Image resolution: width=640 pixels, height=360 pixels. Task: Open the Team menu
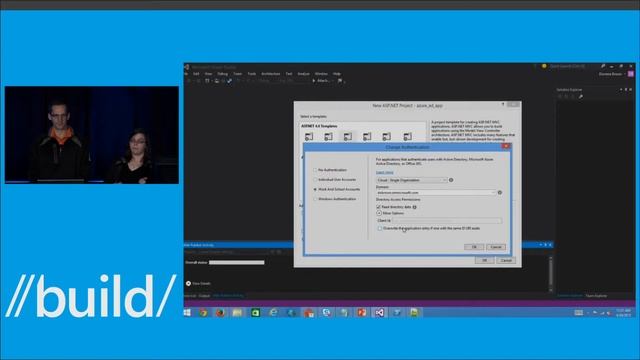(238, 74)
